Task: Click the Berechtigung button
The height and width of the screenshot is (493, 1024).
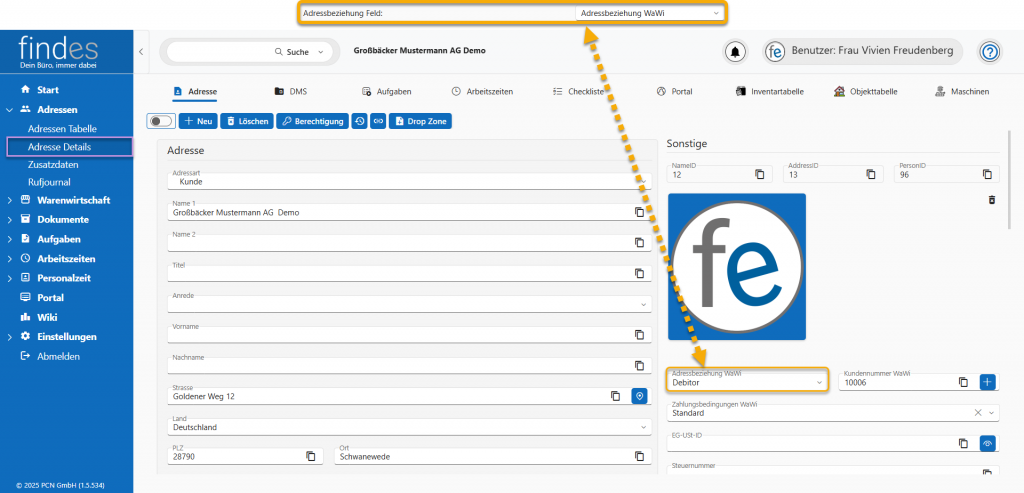Action: (311, 121)
